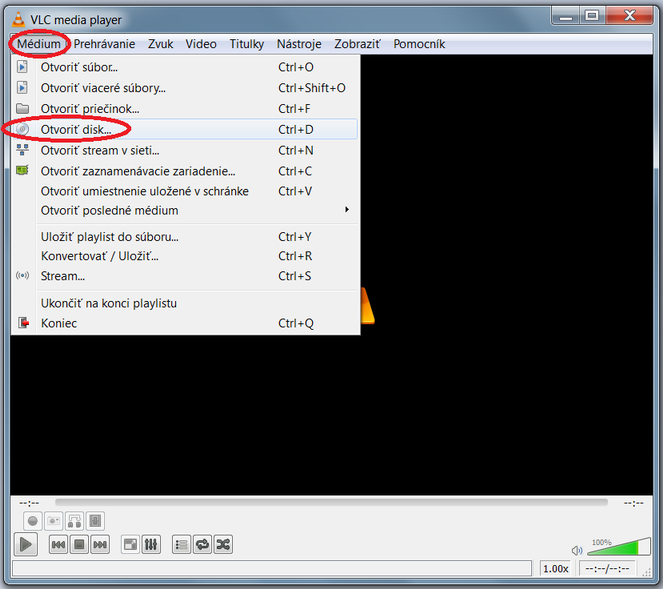This screenshot has height=589, width=663.
Task: Click the frame by frame button
Action: (95, 521)
